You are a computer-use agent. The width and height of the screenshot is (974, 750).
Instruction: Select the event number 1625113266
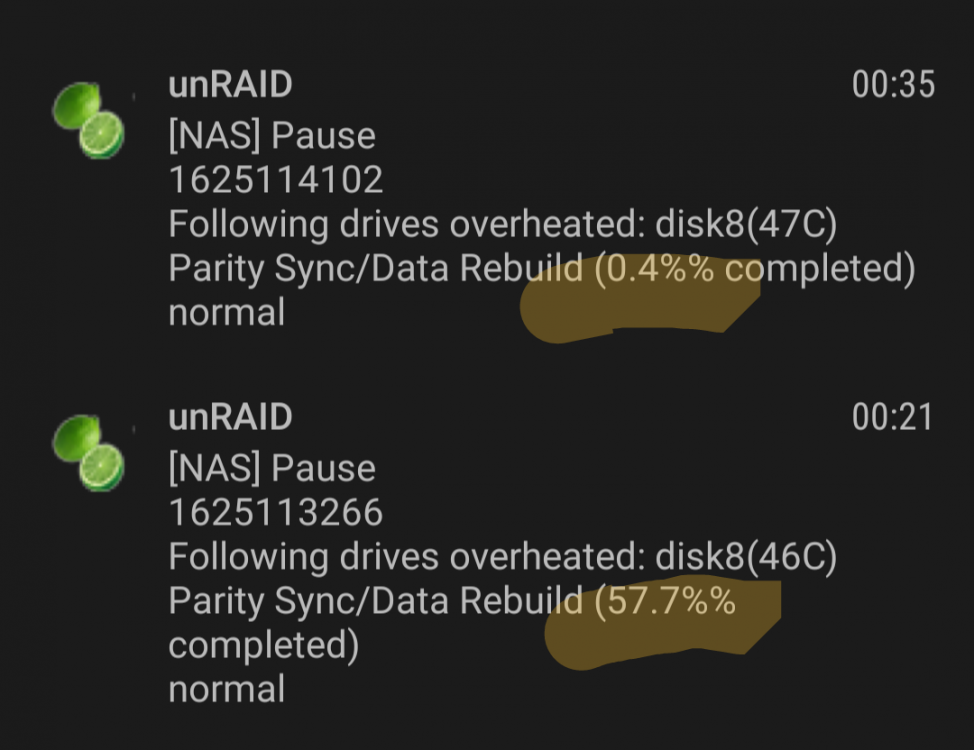pos(276,512)
